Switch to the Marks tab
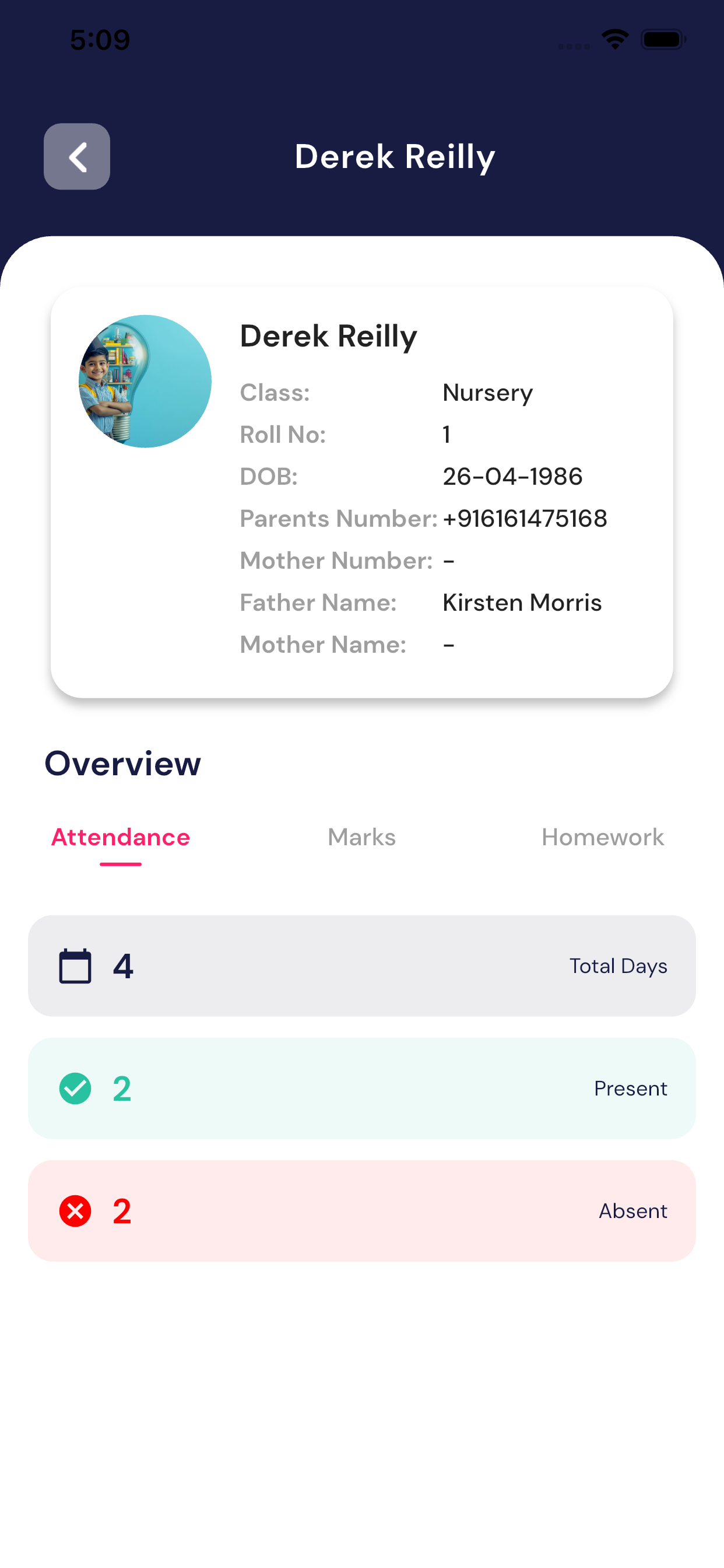The image size is (724, 1568). (x=361, y=838)
